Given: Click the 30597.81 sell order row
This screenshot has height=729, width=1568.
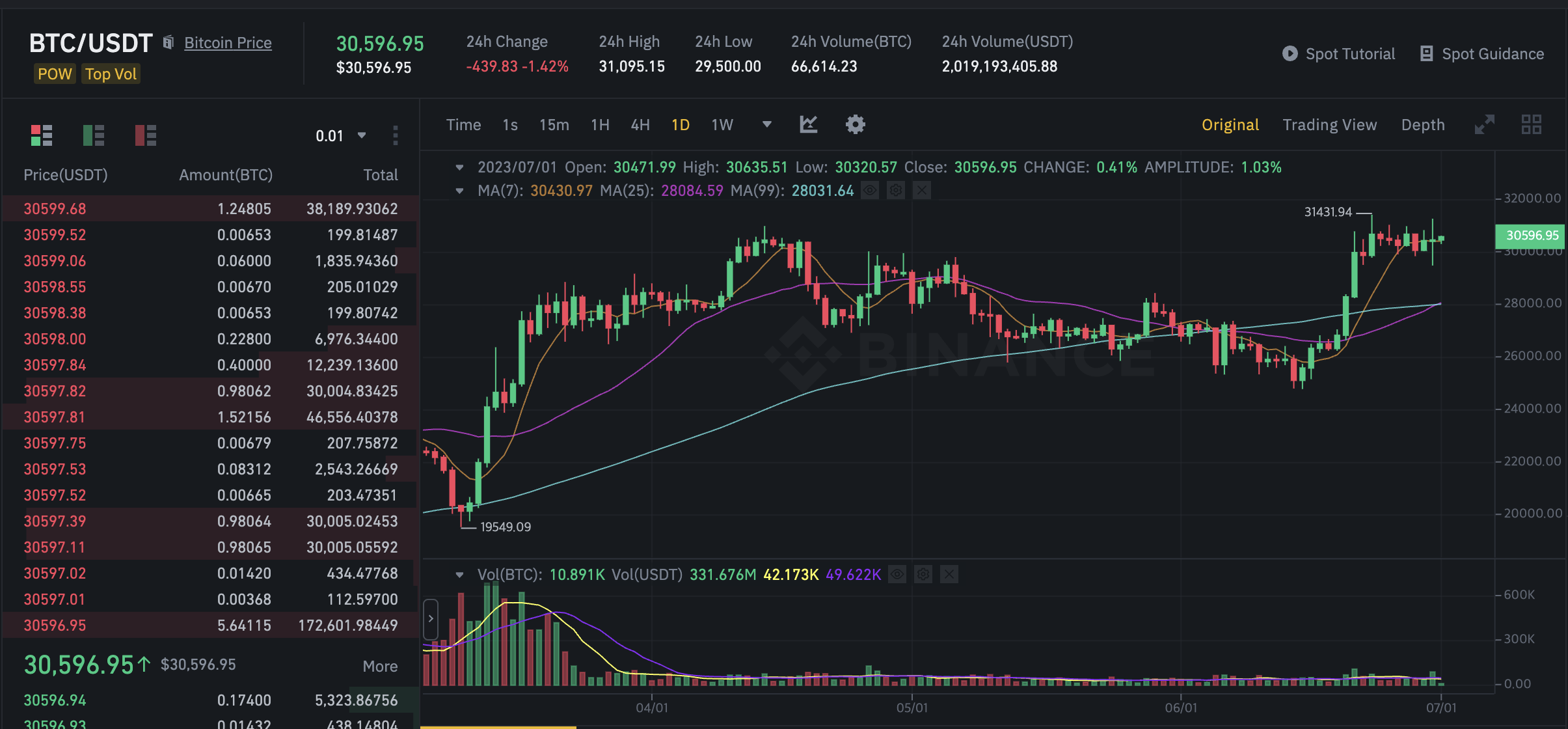Looking at the screenshot, I should pyautogui.click(x=210, y=417).
